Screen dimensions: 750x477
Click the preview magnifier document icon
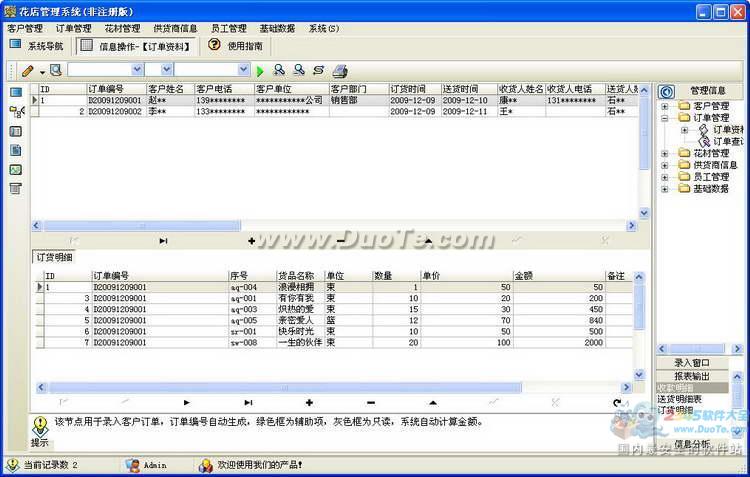pyautogui.click(x=56, y=70)
